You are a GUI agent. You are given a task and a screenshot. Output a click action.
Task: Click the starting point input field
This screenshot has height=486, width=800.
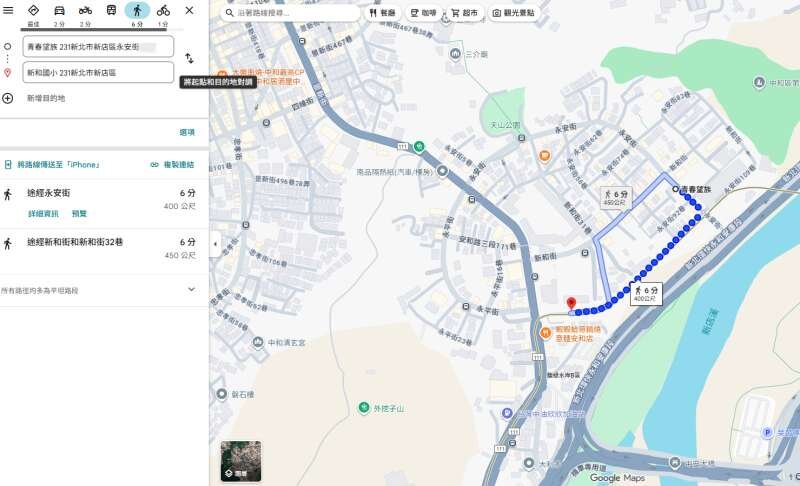(98, 47)
